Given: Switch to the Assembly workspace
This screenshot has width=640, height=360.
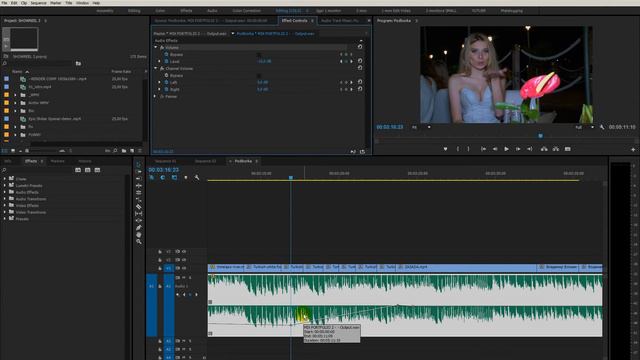Looking at the screenshot, I should pyautogui.click(x=105, y=11).
